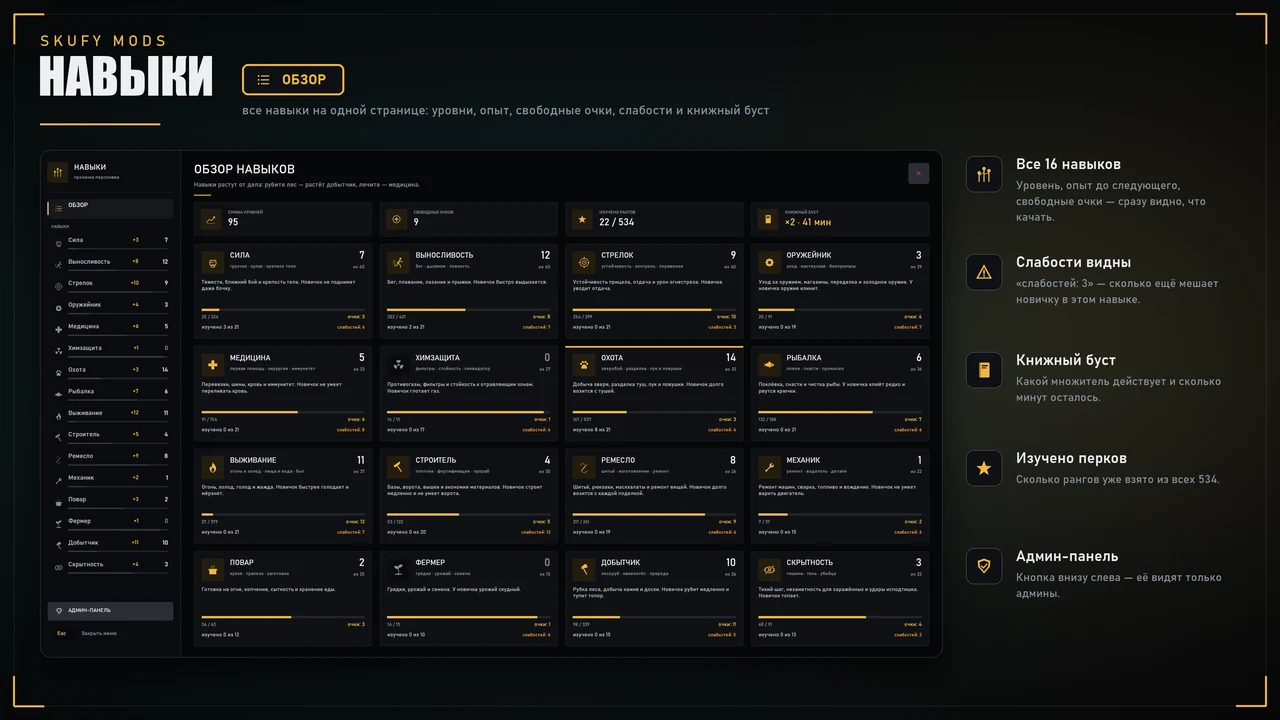
Task: Click the chart icon of the Сумма уровней tile
Action: [211, 220]
